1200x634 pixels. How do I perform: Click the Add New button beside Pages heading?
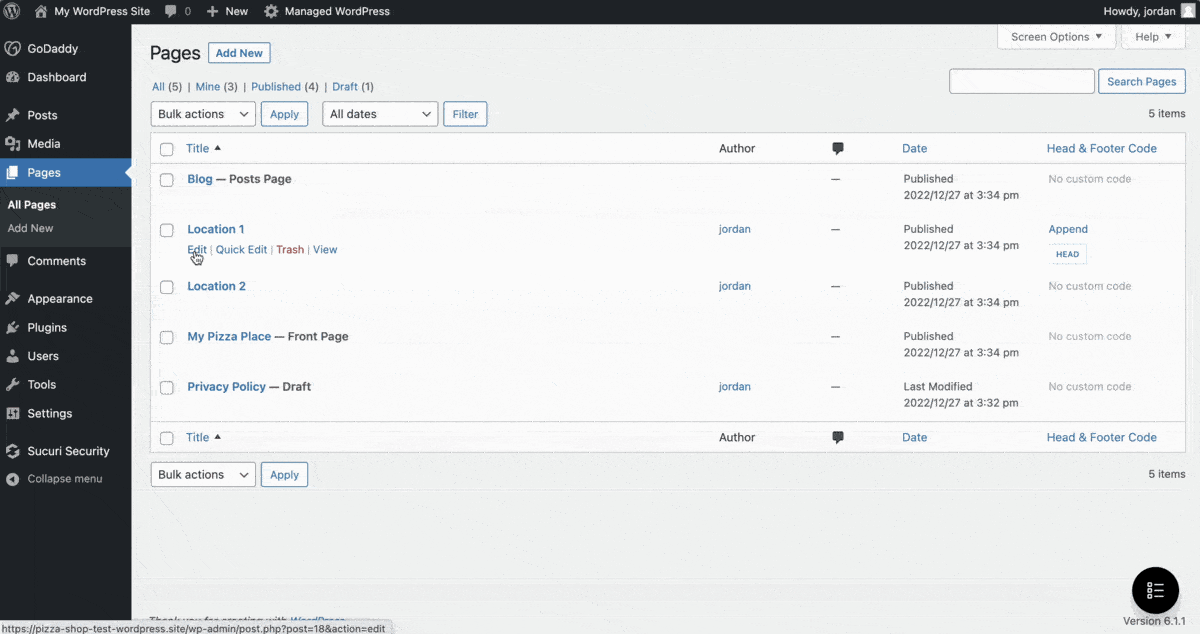(239, 53)
